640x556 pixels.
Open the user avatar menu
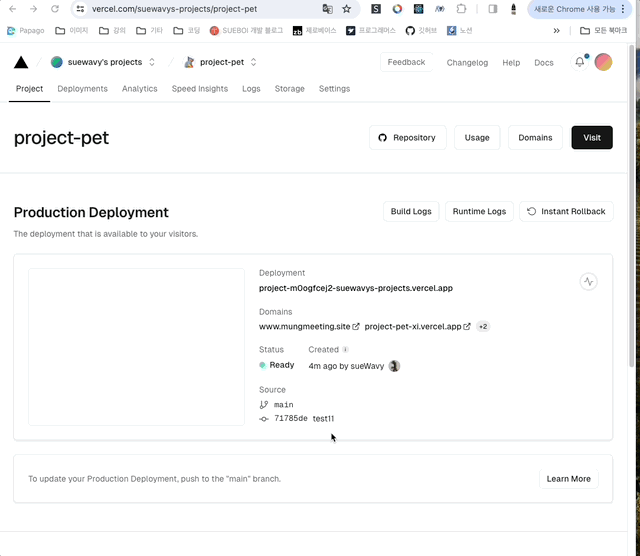603,62
